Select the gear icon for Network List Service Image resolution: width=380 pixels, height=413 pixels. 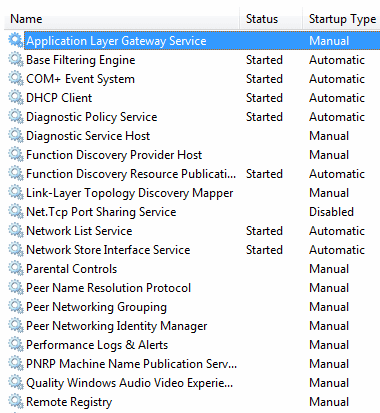click(x=16, y=231)
